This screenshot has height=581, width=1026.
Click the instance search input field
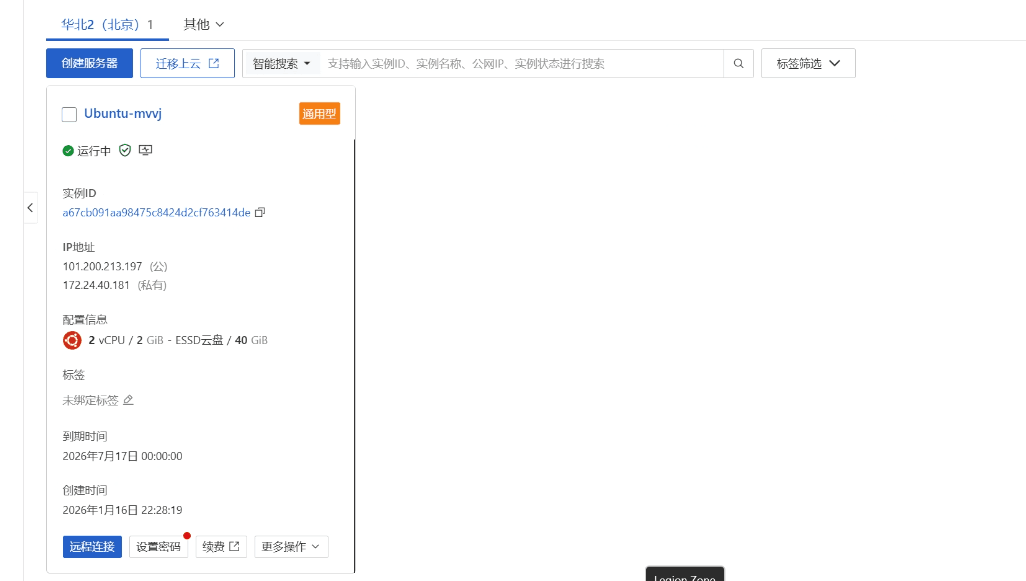point(520,64)
